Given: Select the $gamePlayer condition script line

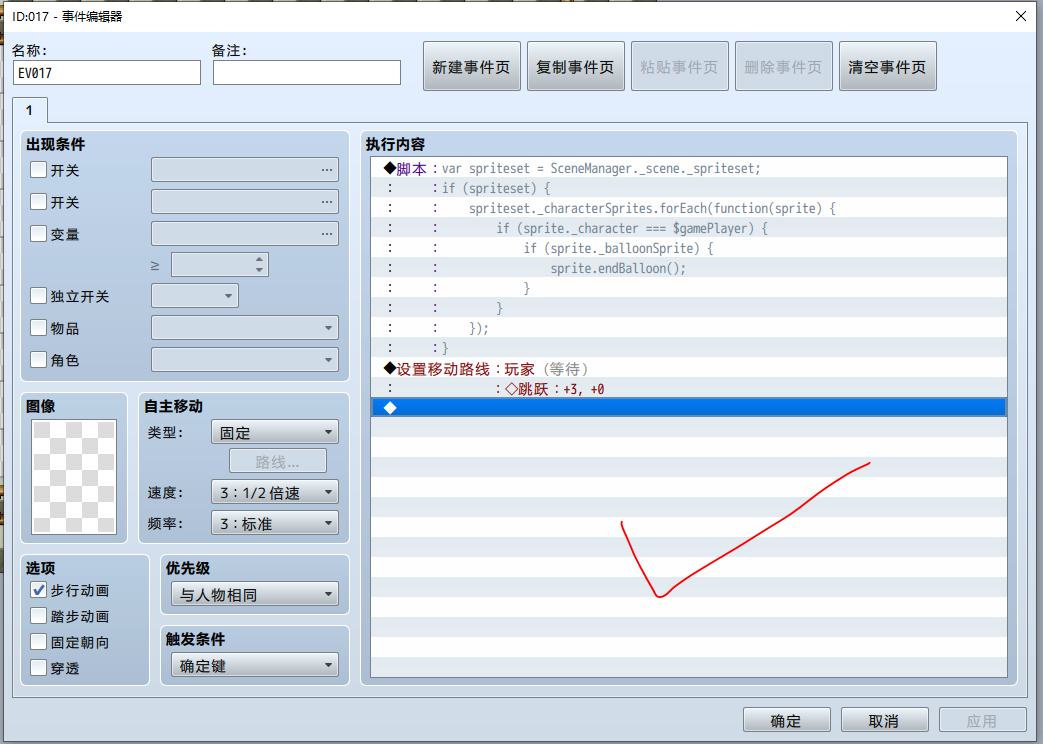Looking at the screenshot, I should point(688,228).
